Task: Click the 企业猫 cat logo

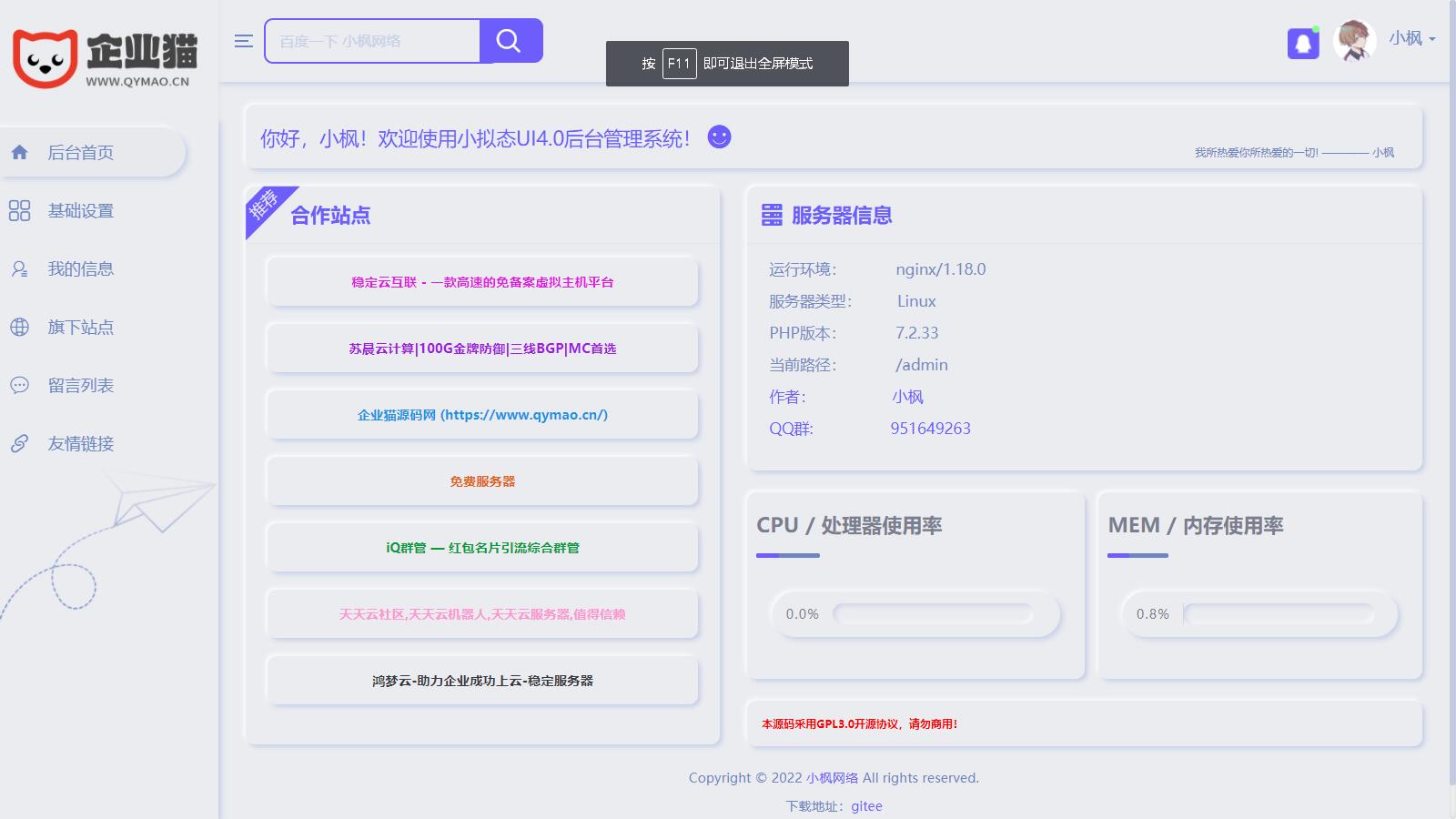Action: point(45,58)
